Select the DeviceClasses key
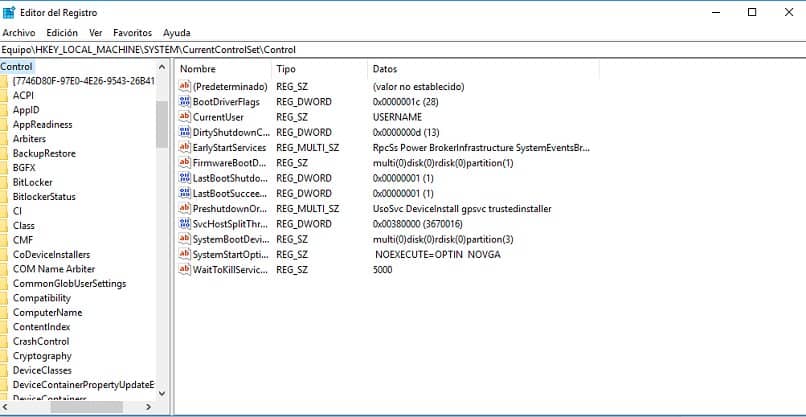 pos(42,370)
